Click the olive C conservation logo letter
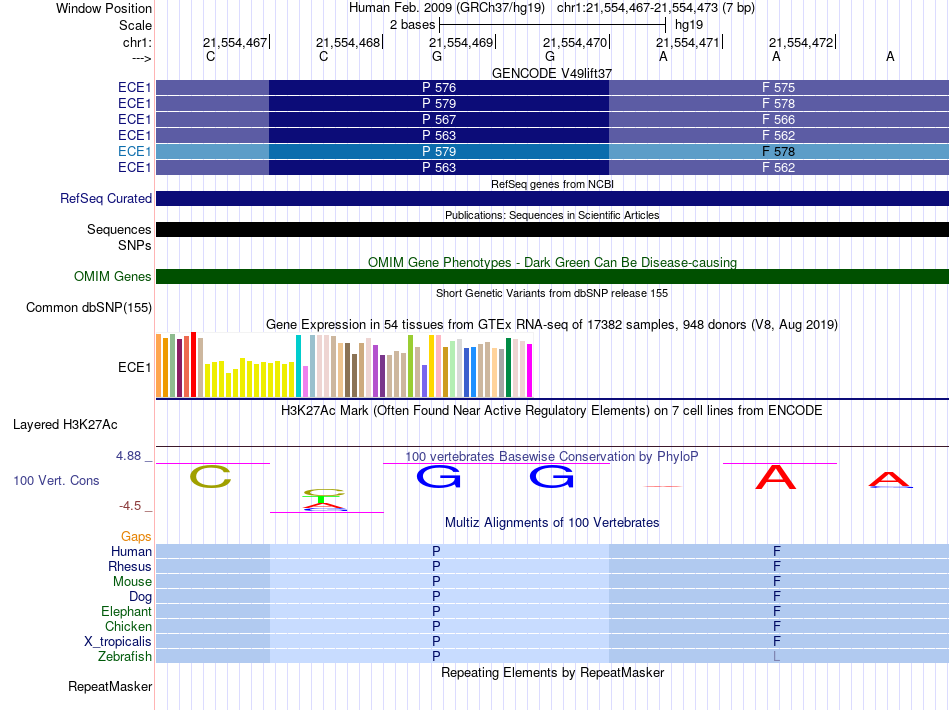 pos(211,477)
